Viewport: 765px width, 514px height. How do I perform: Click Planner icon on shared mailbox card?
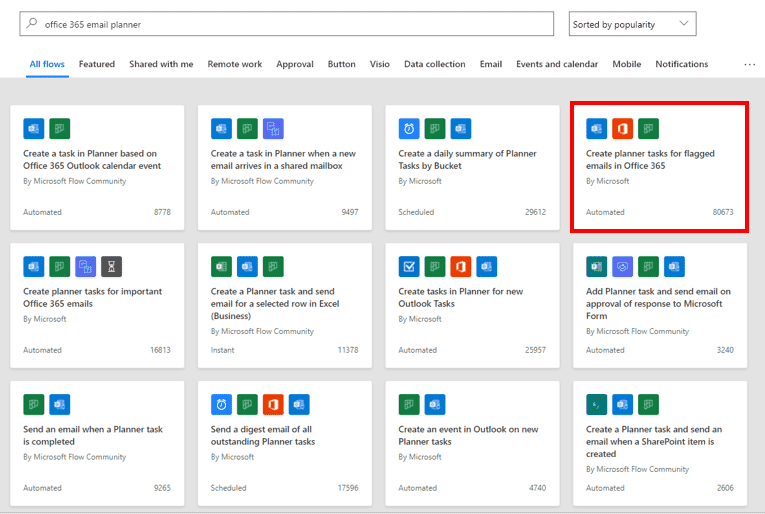coord(247,129)
